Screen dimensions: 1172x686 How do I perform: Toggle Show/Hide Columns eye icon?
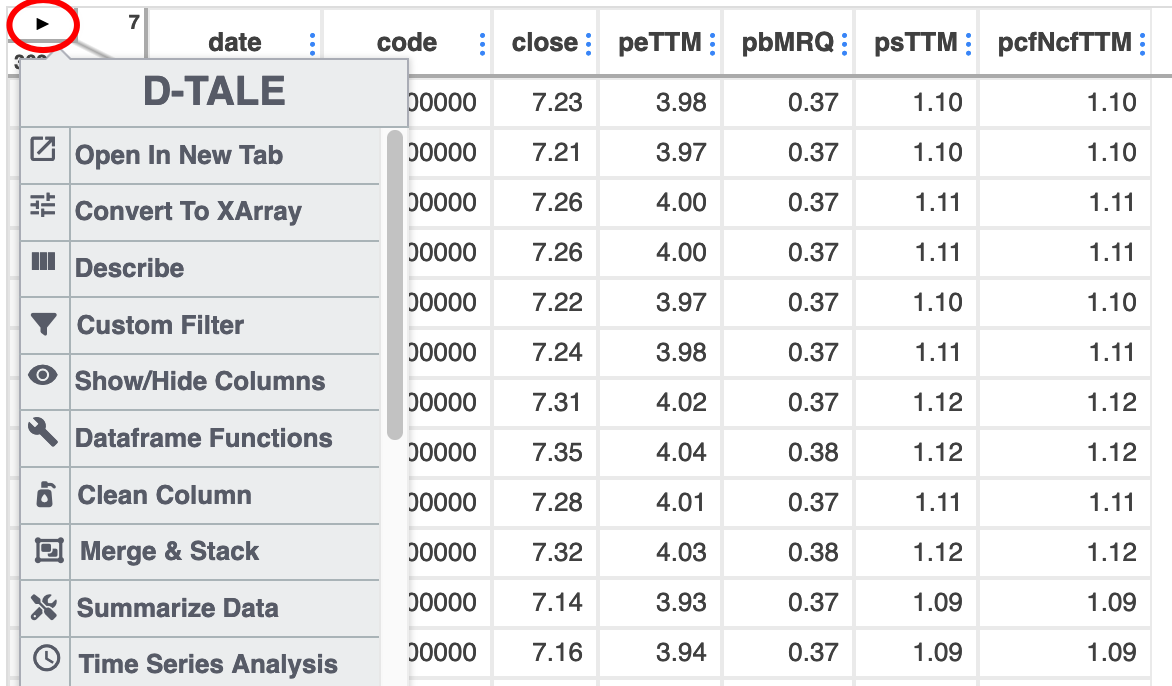43,375
